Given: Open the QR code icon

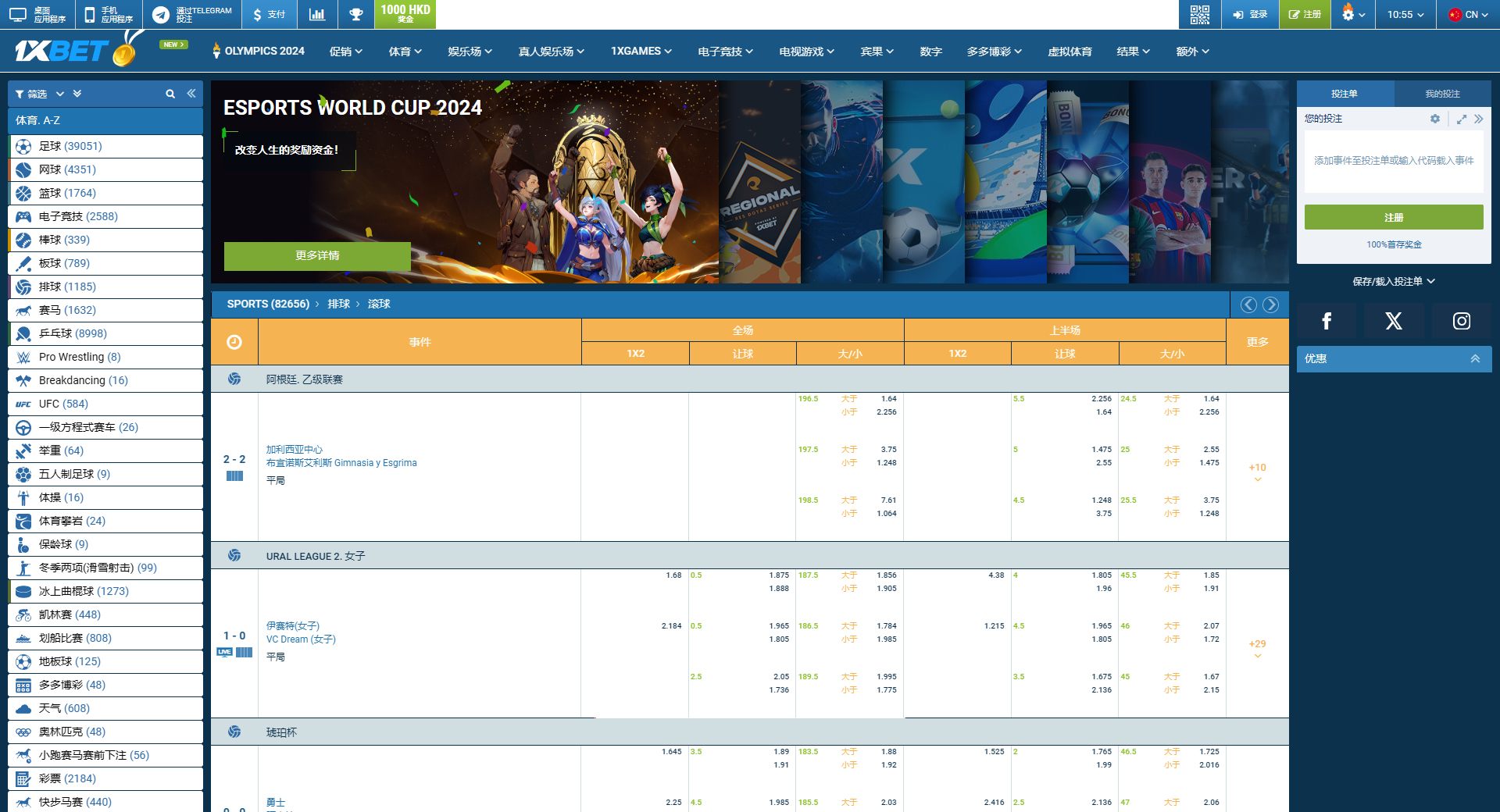Looking at the screenshot, I should [x=1199, y=14].
